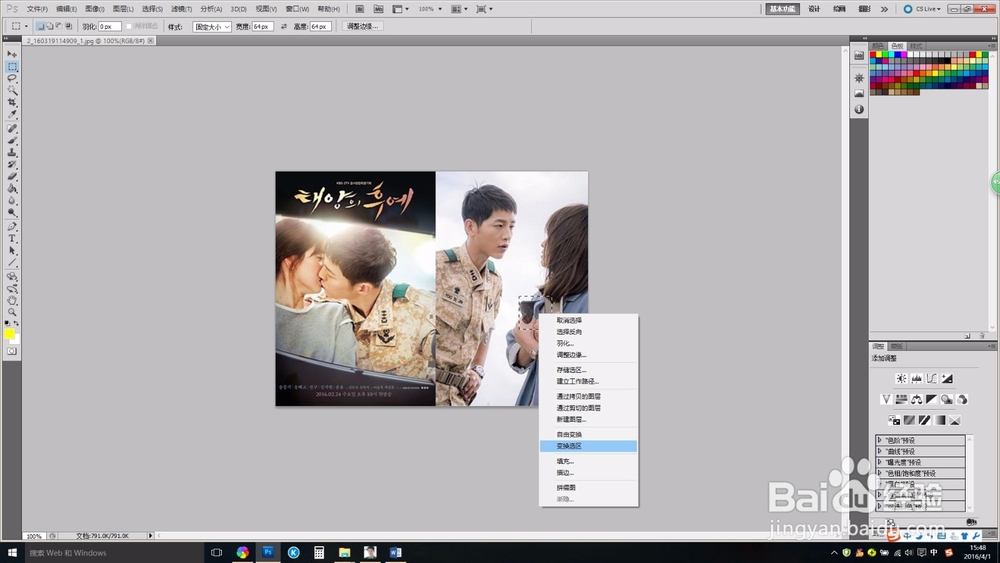Select the Hand tool
1000x563 pixels.
tap(12, 301)
